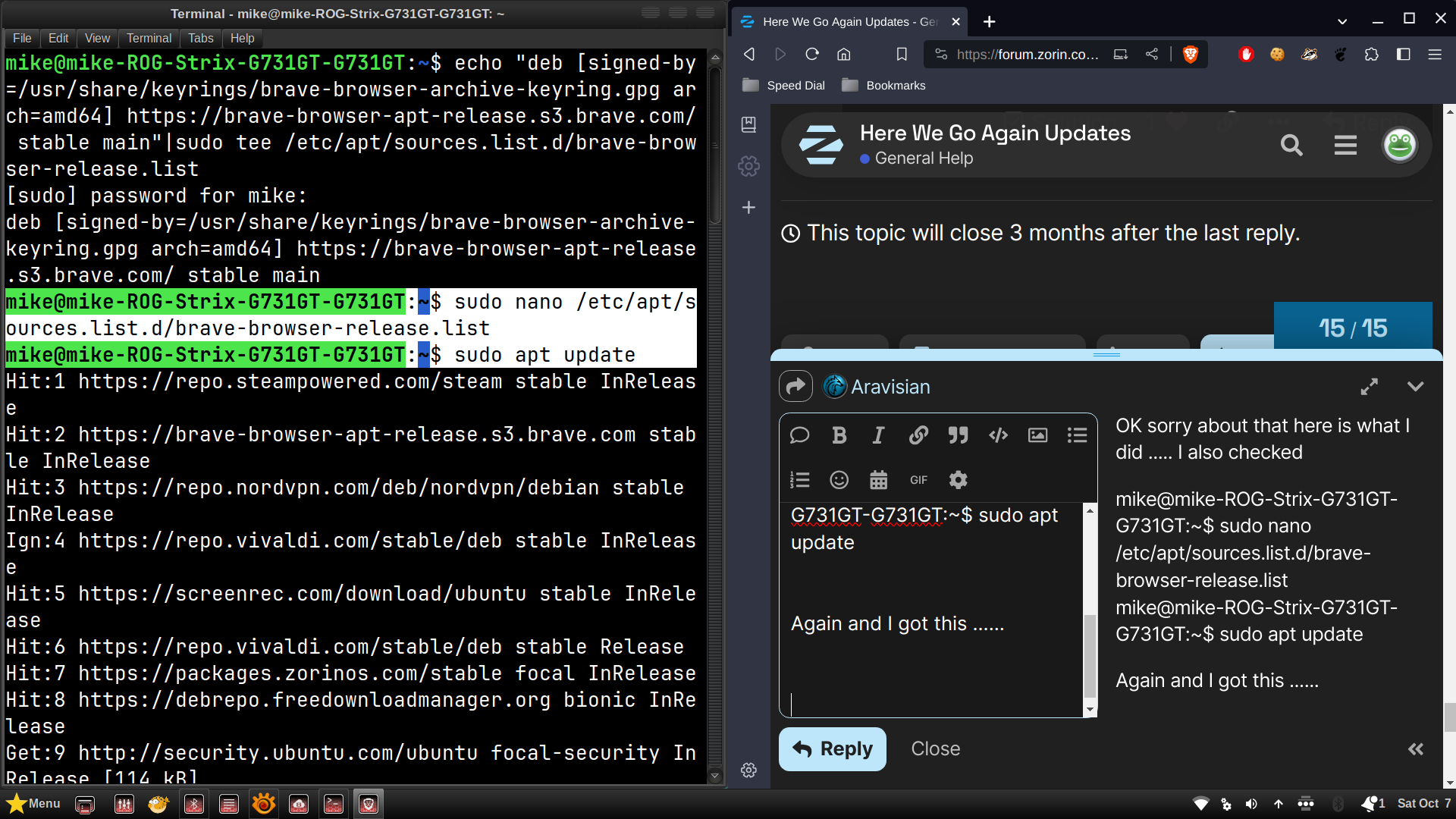The image size is (1456, 819).
Task: Insert a hyperlink in the reply
Action: (x=918, y=435)
